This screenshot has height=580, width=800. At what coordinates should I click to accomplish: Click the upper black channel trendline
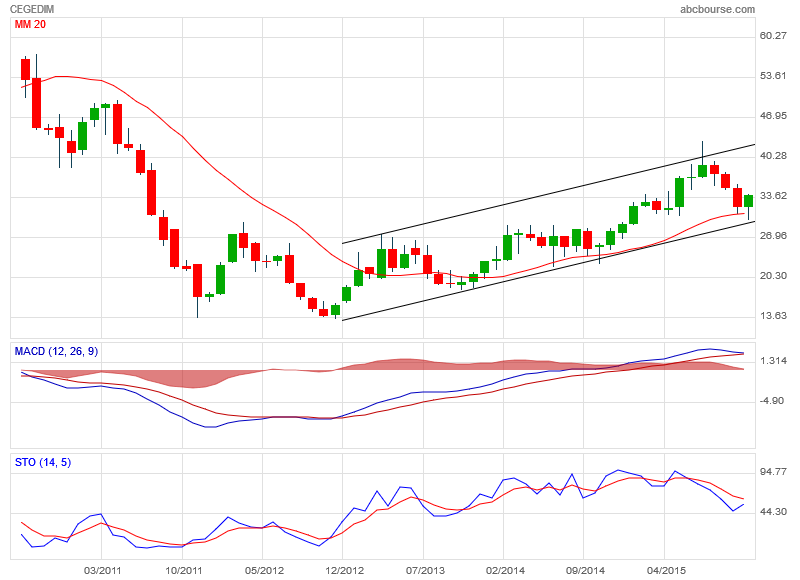548,194
